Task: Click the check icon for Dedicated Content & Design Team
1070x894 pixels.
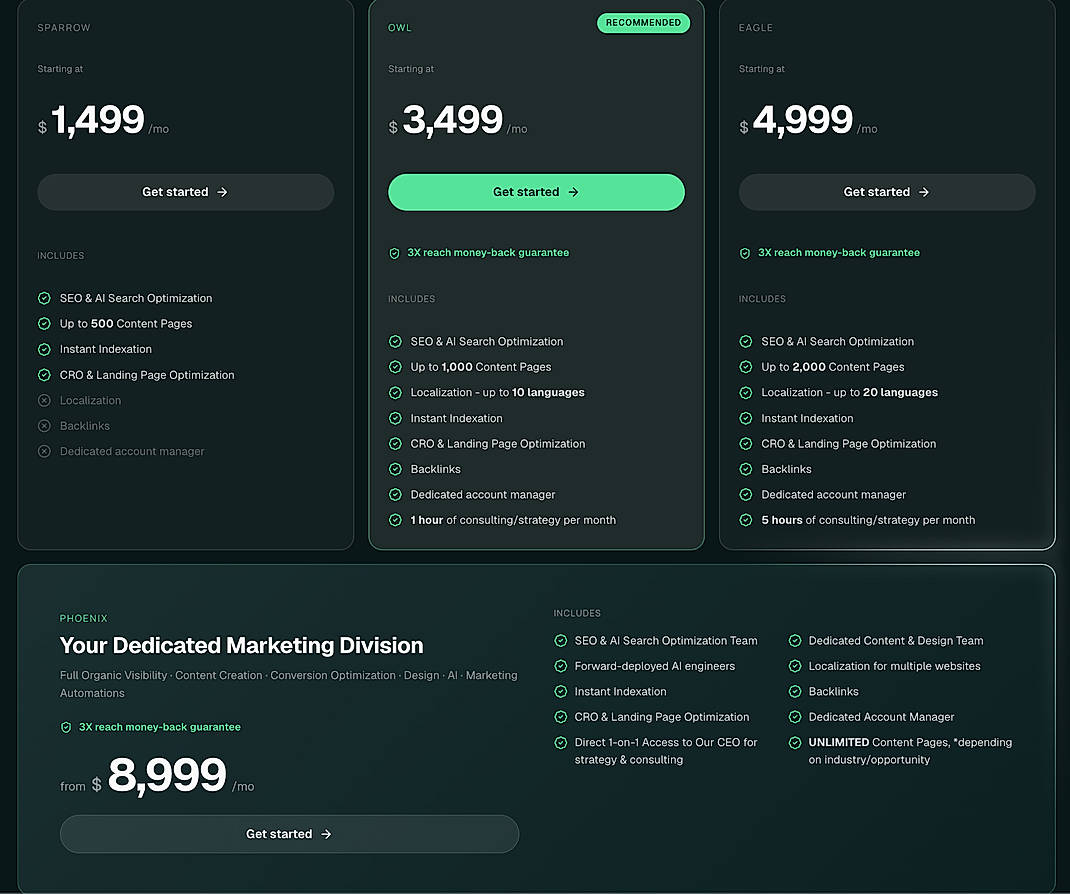Action: point(795,641)
